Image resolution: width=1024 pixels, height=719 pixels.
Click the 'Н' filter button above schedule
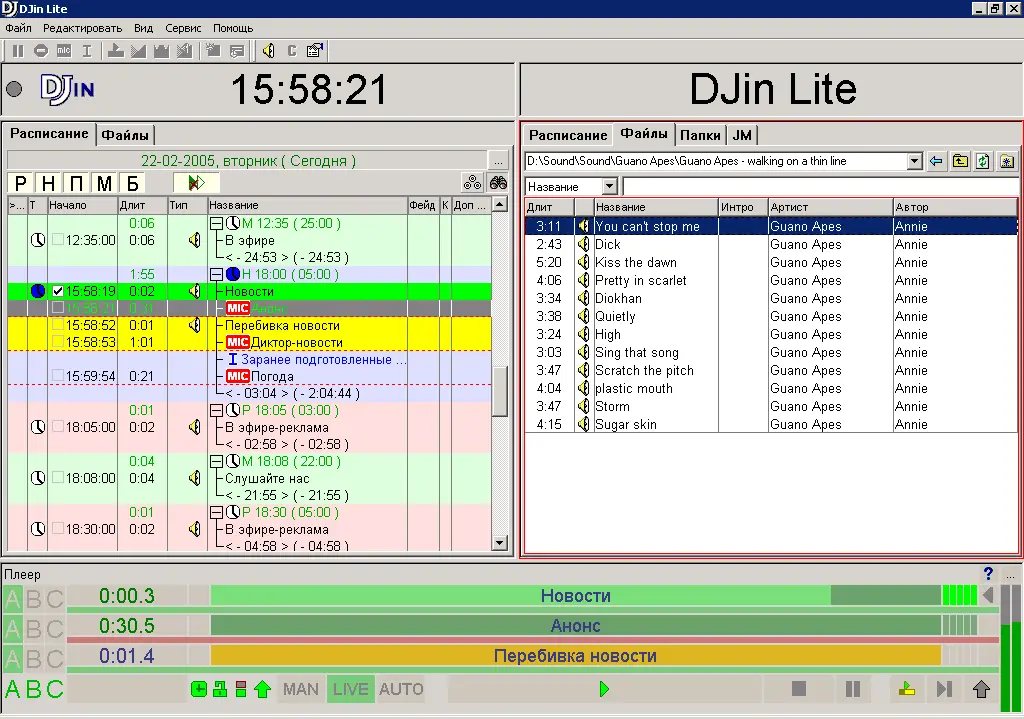coord(48,184)
